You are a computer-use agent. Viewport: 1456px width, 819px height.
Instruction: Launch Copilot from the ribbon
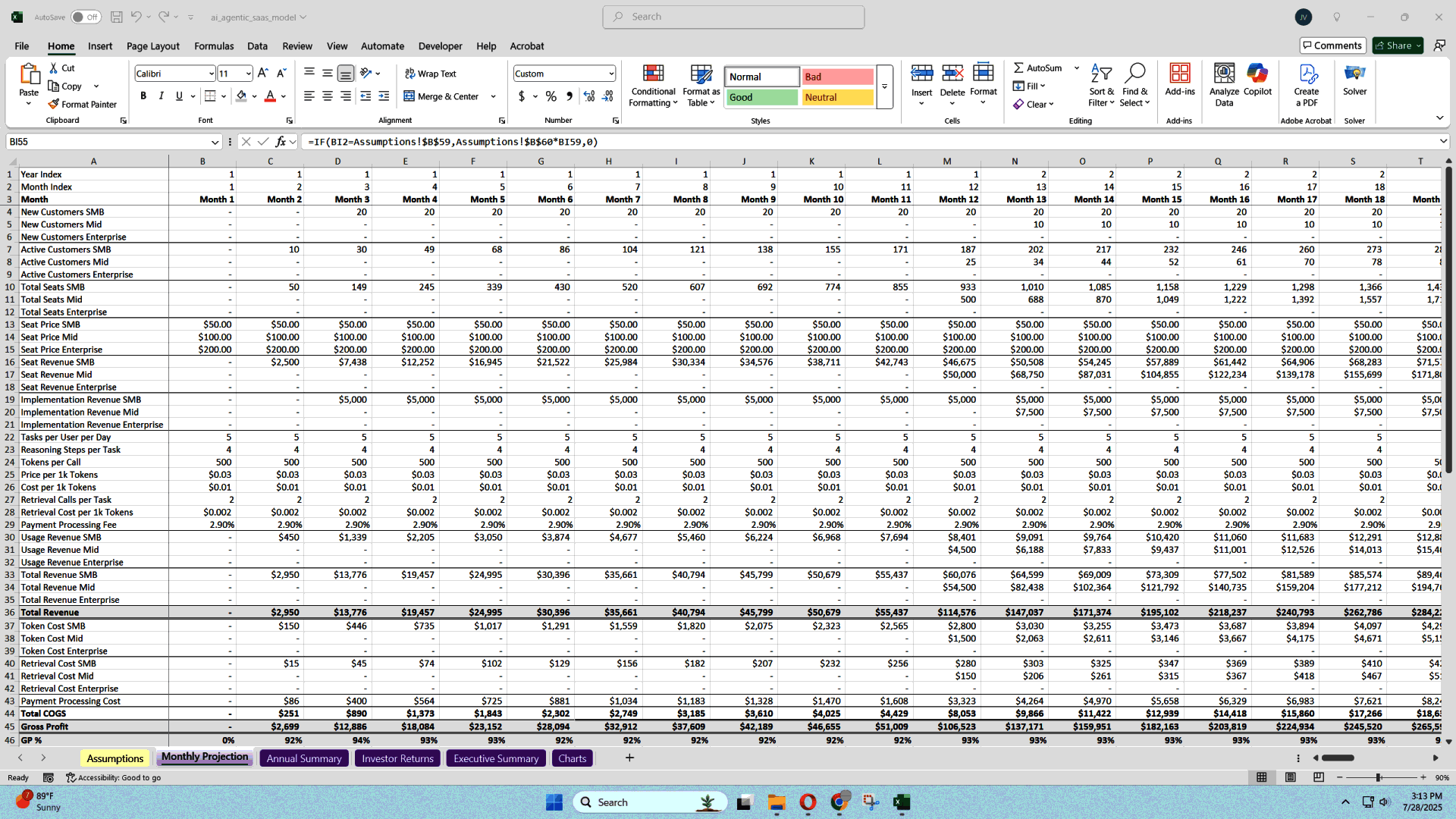(1257, 80)
